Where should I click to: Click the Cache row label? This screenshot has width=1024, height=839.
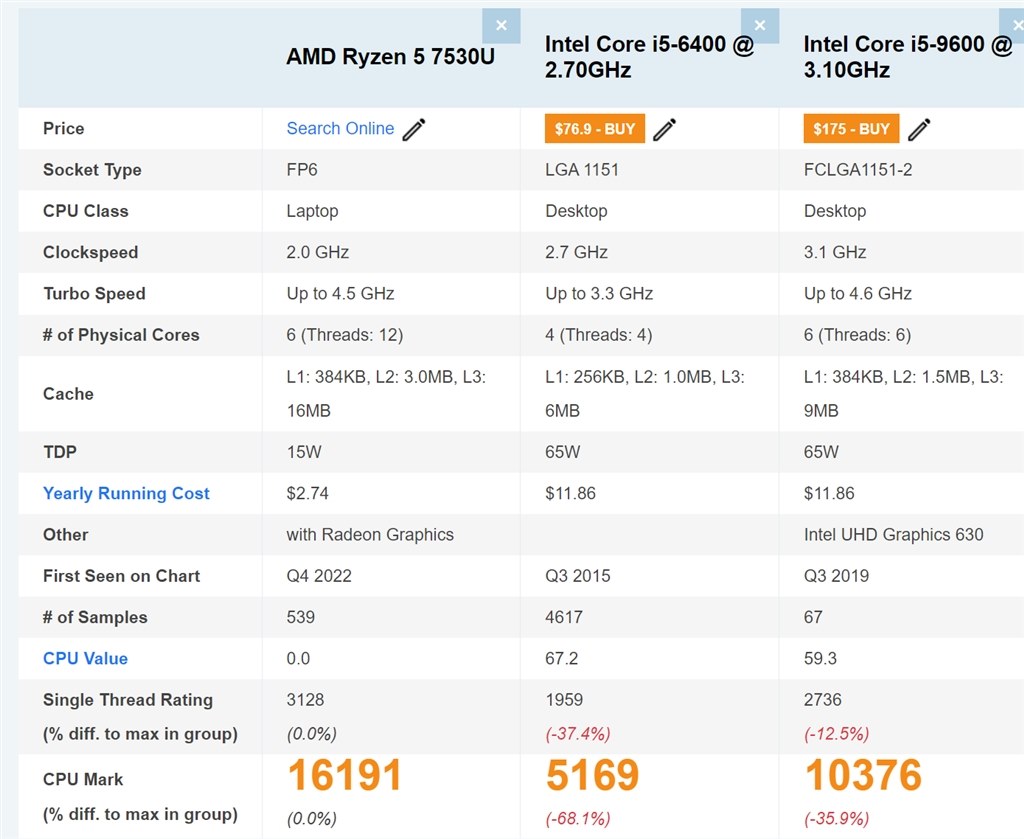click(x=68, y=394)
